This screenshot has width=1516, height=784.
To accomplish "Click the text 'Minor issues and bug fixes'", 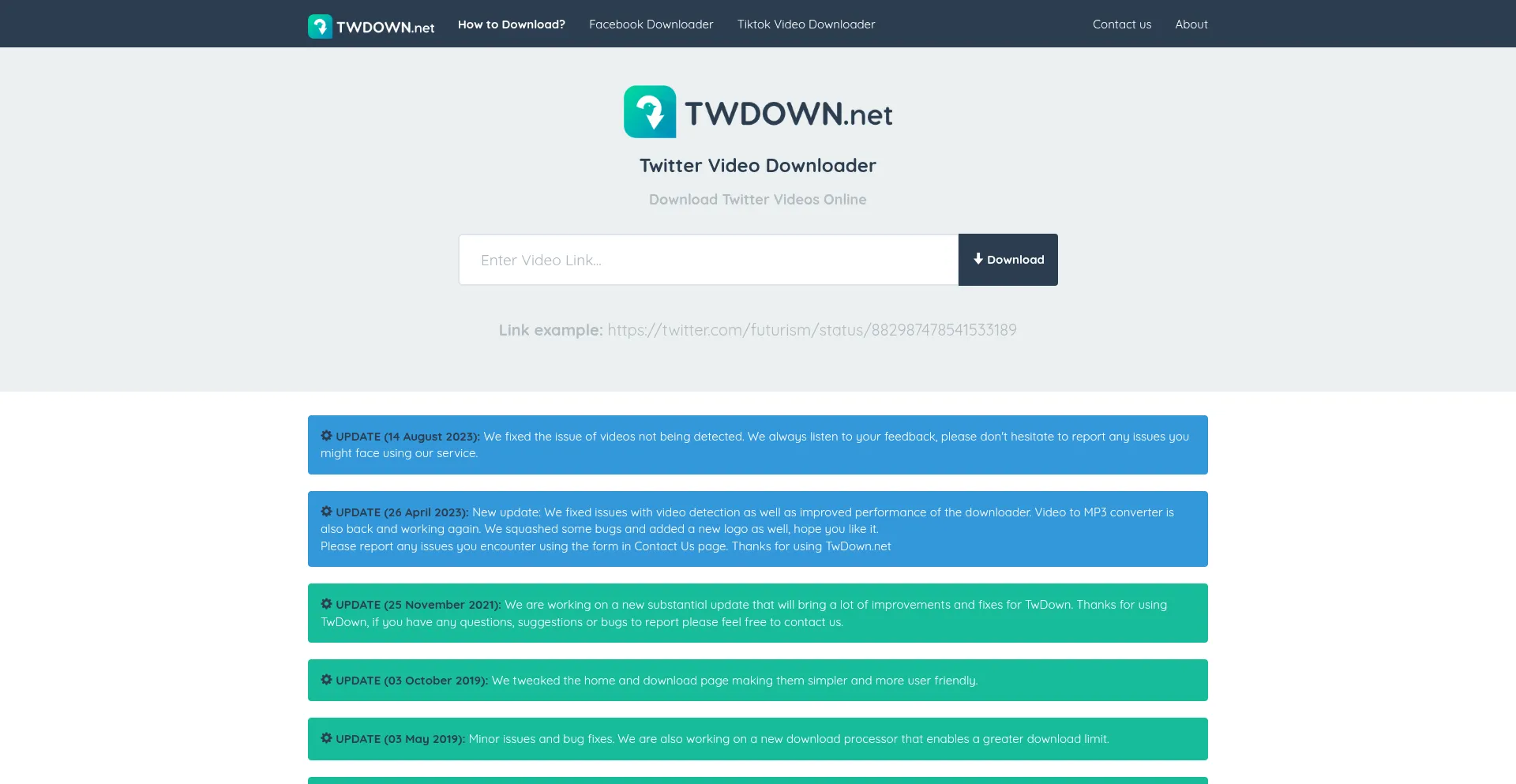I will coord(541,739).
